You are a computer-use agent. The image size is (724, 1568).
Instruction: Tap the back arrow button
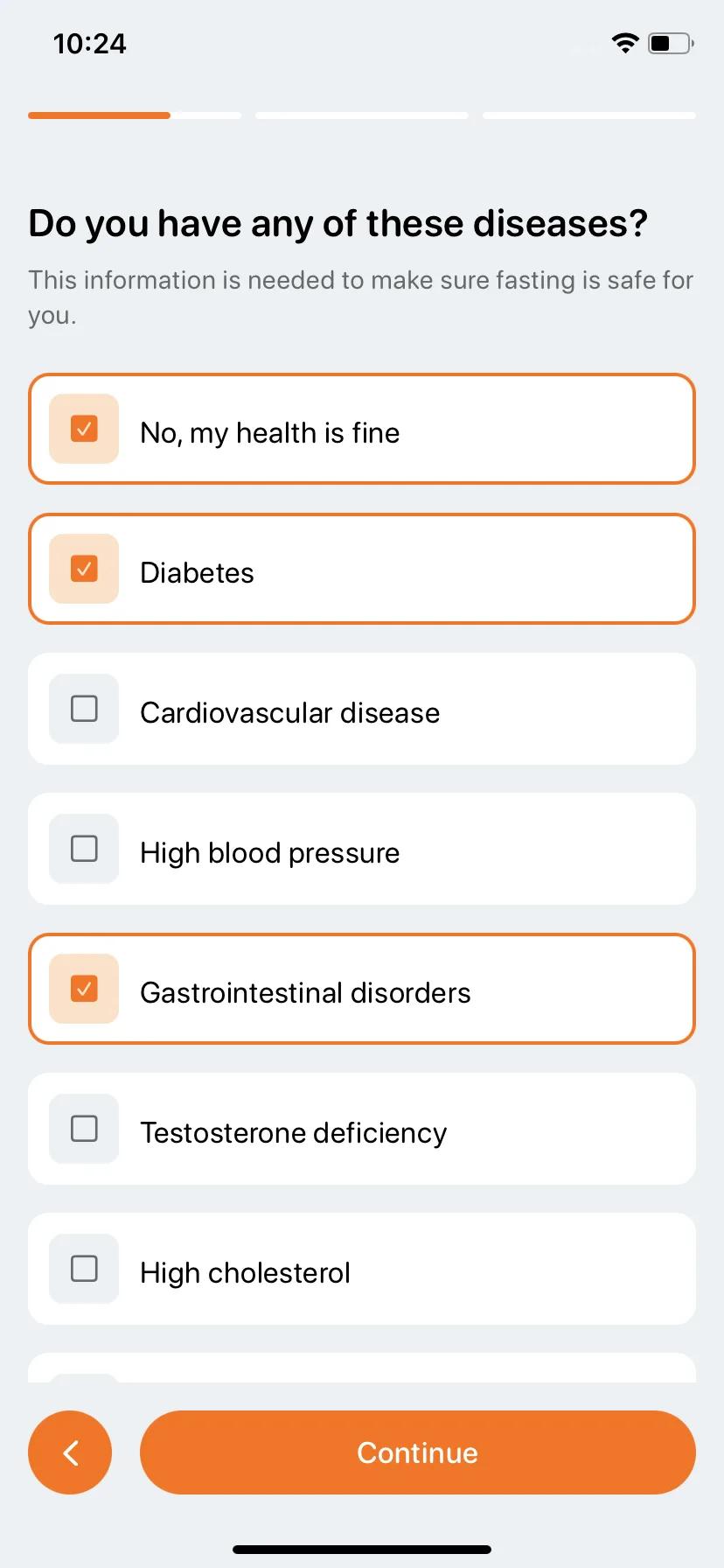(x=70, y=1452)
